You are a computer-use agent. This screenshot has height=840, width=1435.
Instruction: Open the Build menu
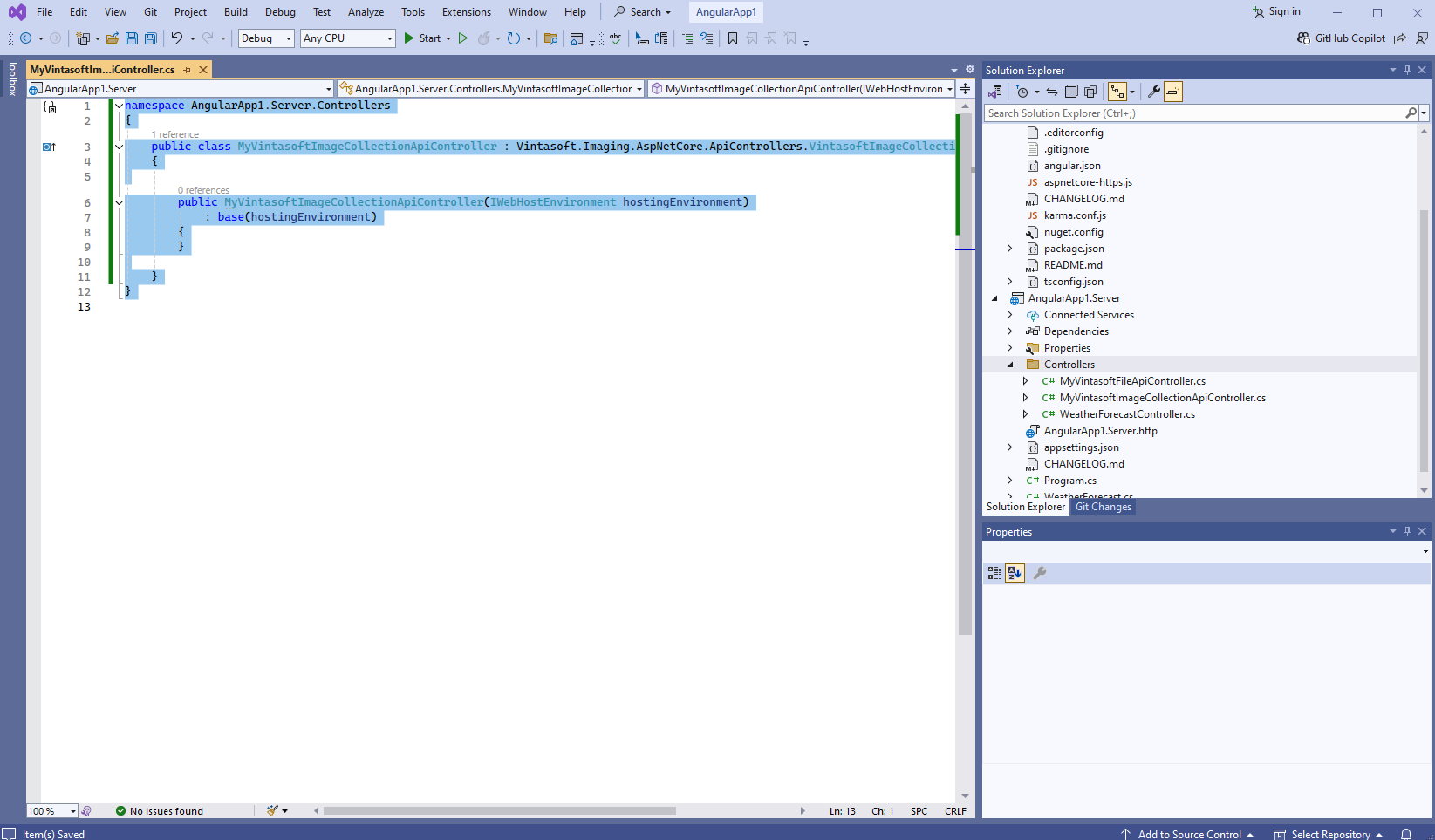236,12
